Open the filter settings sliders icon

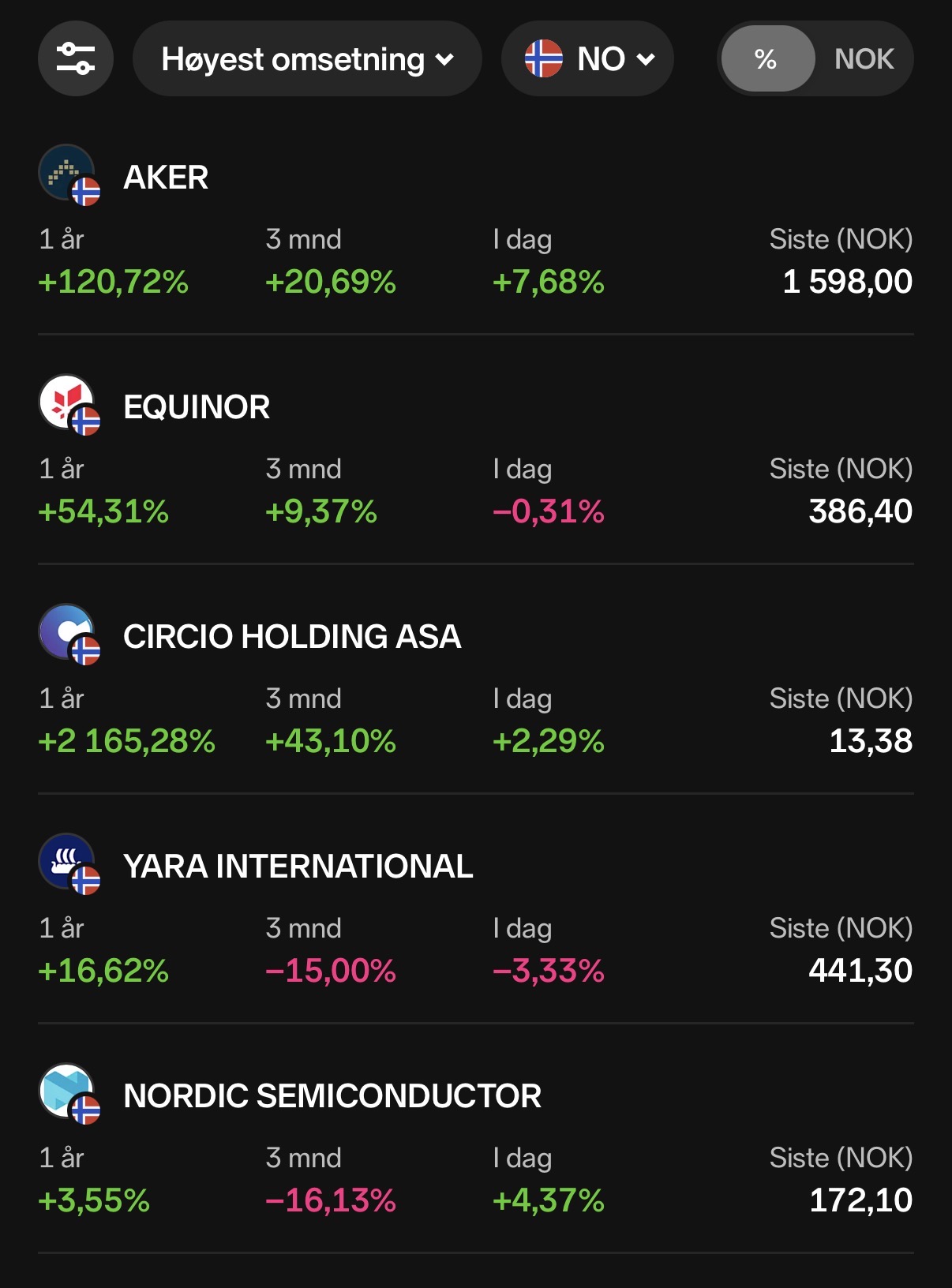[76, 59]
